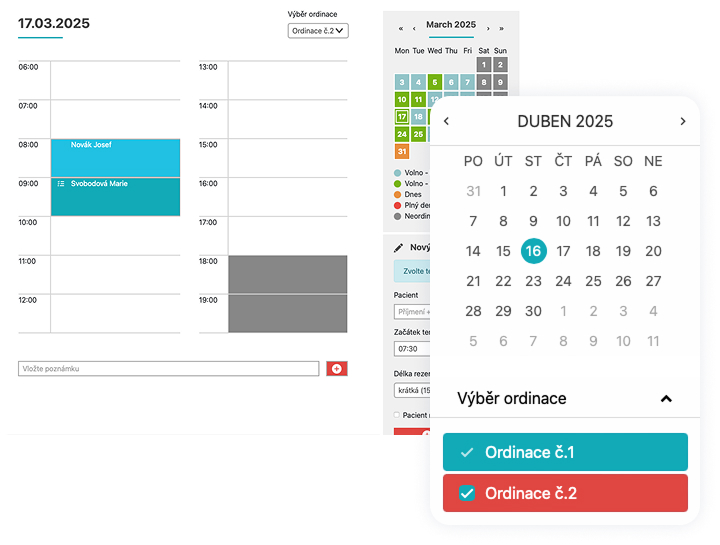Click list icon on Svobodová Marie appointment
Viewport: 720px width, 545px height.
click(x=61, y=184)
